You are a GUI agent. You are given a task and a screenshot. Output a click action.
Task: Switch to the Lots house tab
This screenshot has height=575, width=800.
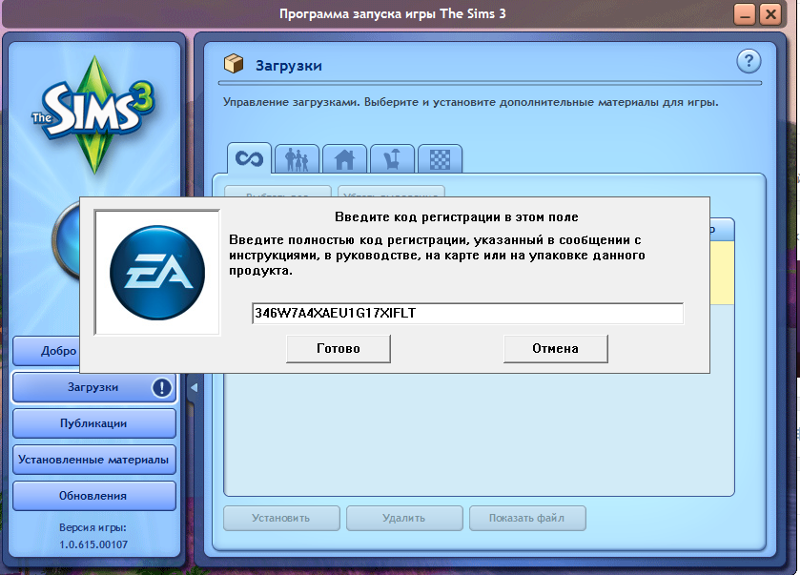pos(344,160)
